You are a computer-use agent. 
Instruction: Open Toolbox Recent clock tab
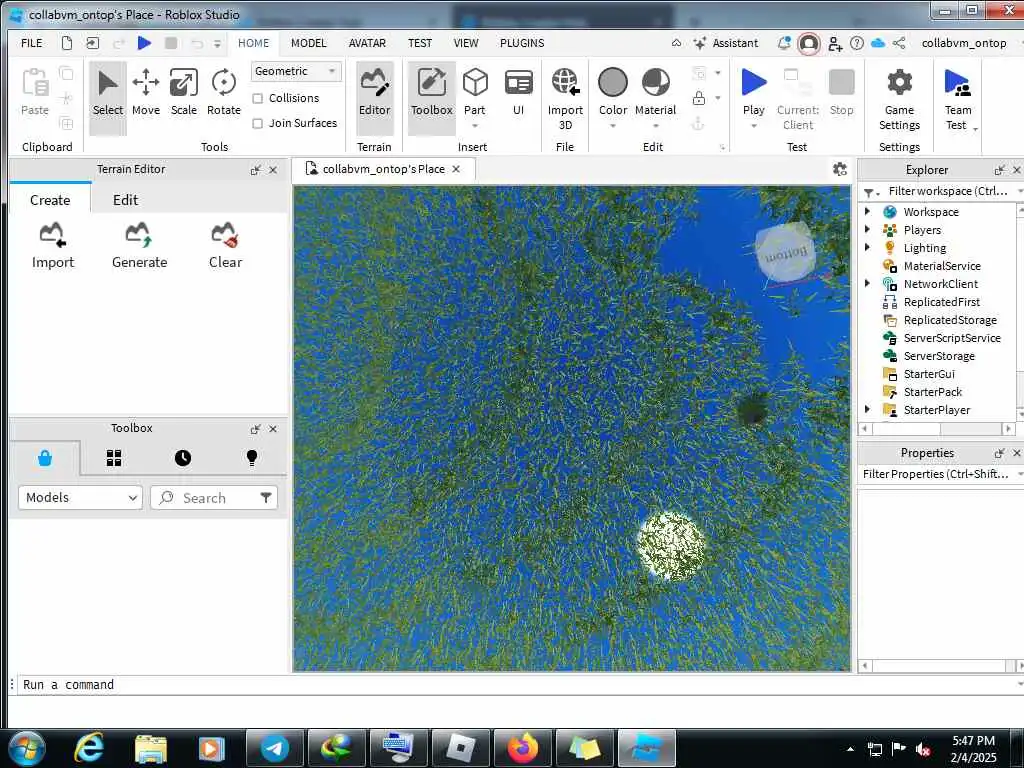click(183, 458)
